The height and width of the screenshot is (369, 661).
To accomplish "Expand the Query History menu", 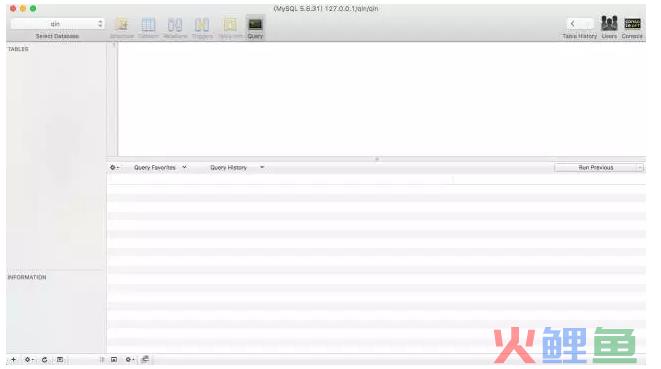I will pos(237,167).
